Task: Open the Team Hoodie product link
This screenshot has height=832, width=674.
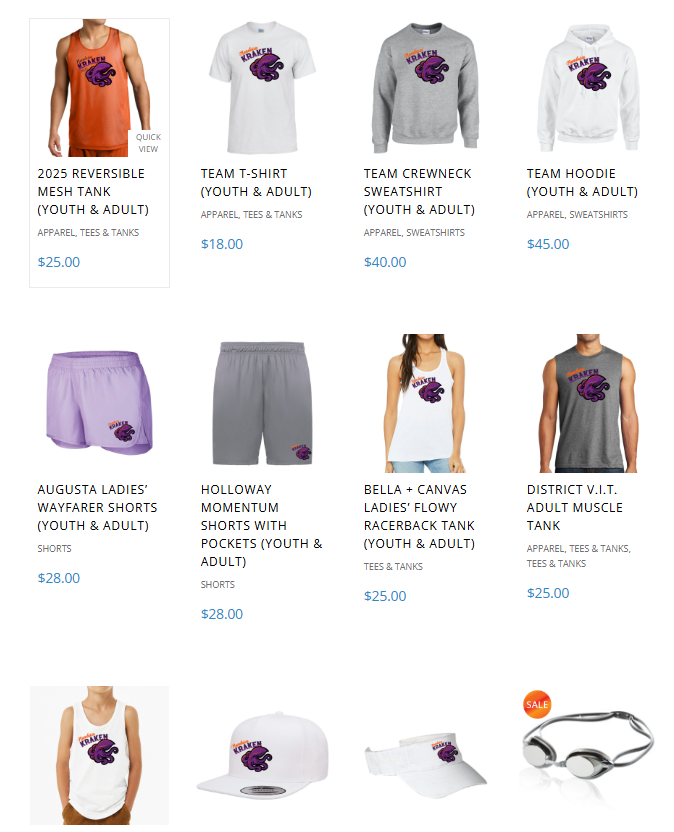Action: click(x=582, y=183)
